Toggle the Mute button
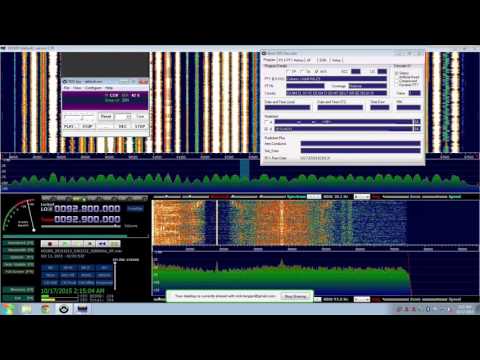 click(x=51, y=275)
